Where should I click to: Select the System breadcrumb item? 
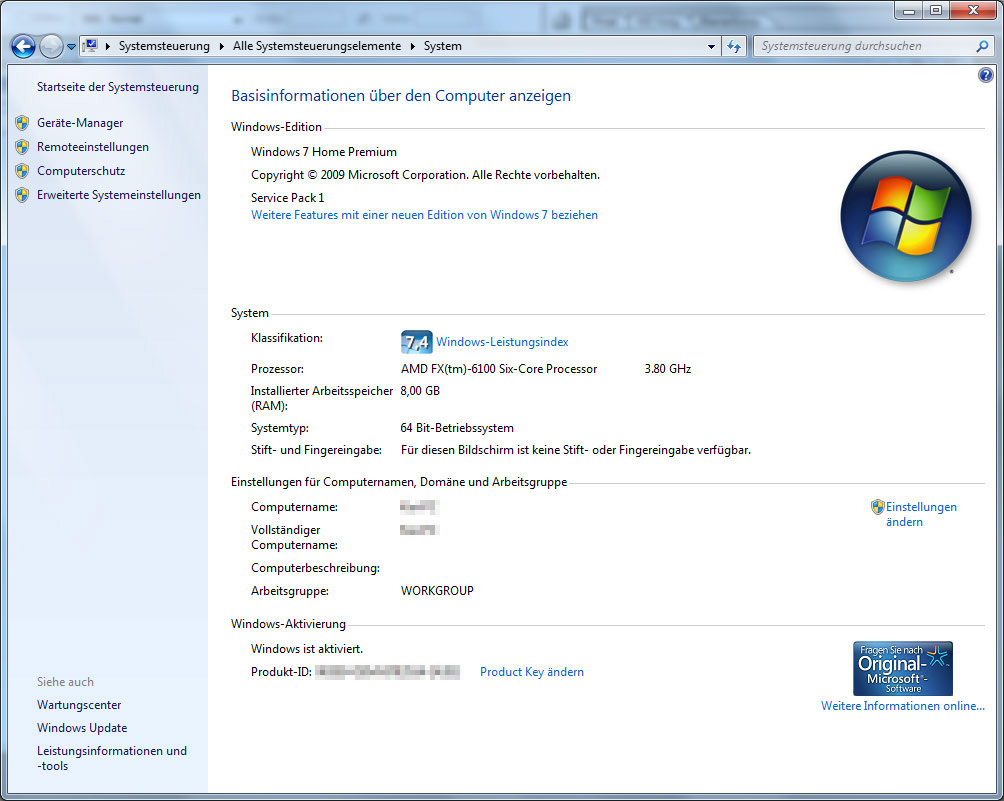pyautogui.click(x=442, y=46)
